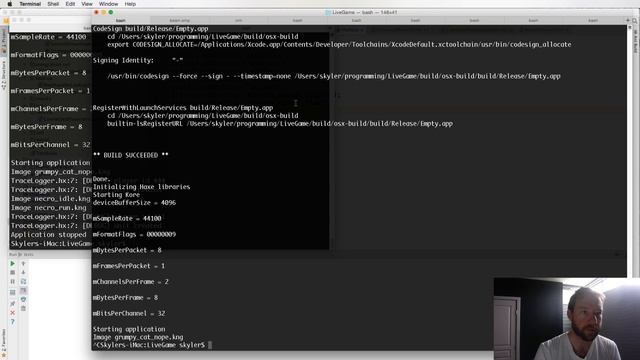Viewport: 640px width, 360px height.
Task: Click the print icon in Run console toolbar
Action: [23, 299]
